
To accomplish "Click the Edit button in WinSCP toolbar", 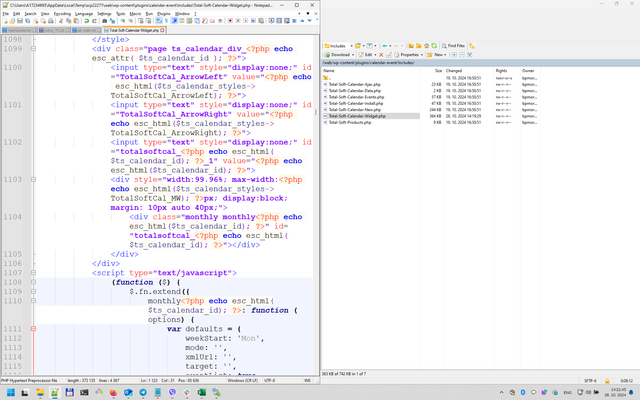I will click(365, 55).
